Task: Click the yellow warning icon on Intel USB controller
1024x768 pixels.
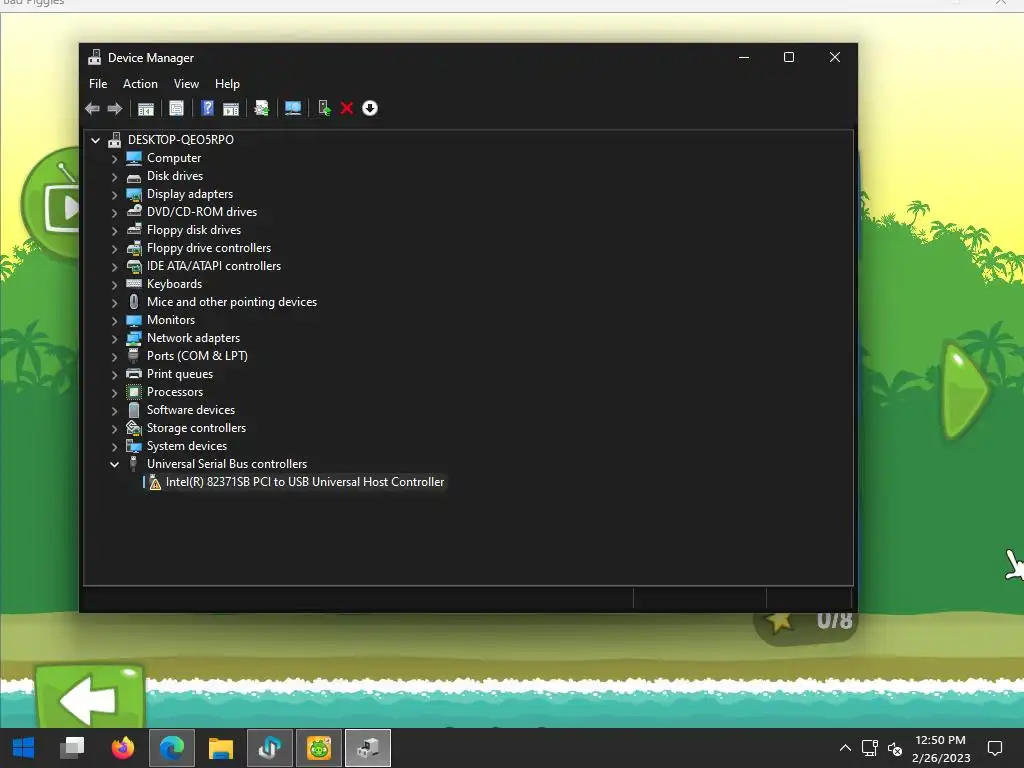Action: coord(155,483)
